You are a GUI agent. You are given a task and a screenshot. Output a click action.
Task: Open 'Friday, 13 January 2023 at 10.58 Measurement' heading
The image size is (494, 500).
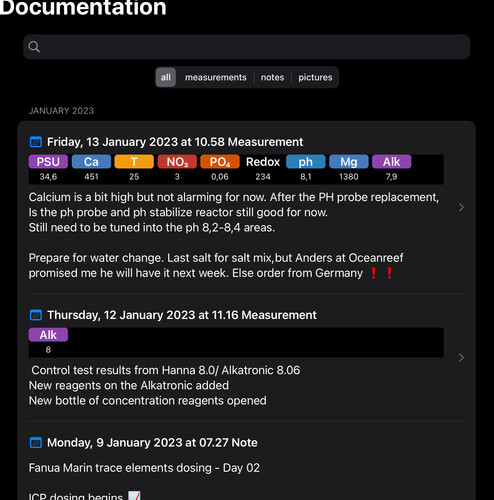[x=175, y=142]
